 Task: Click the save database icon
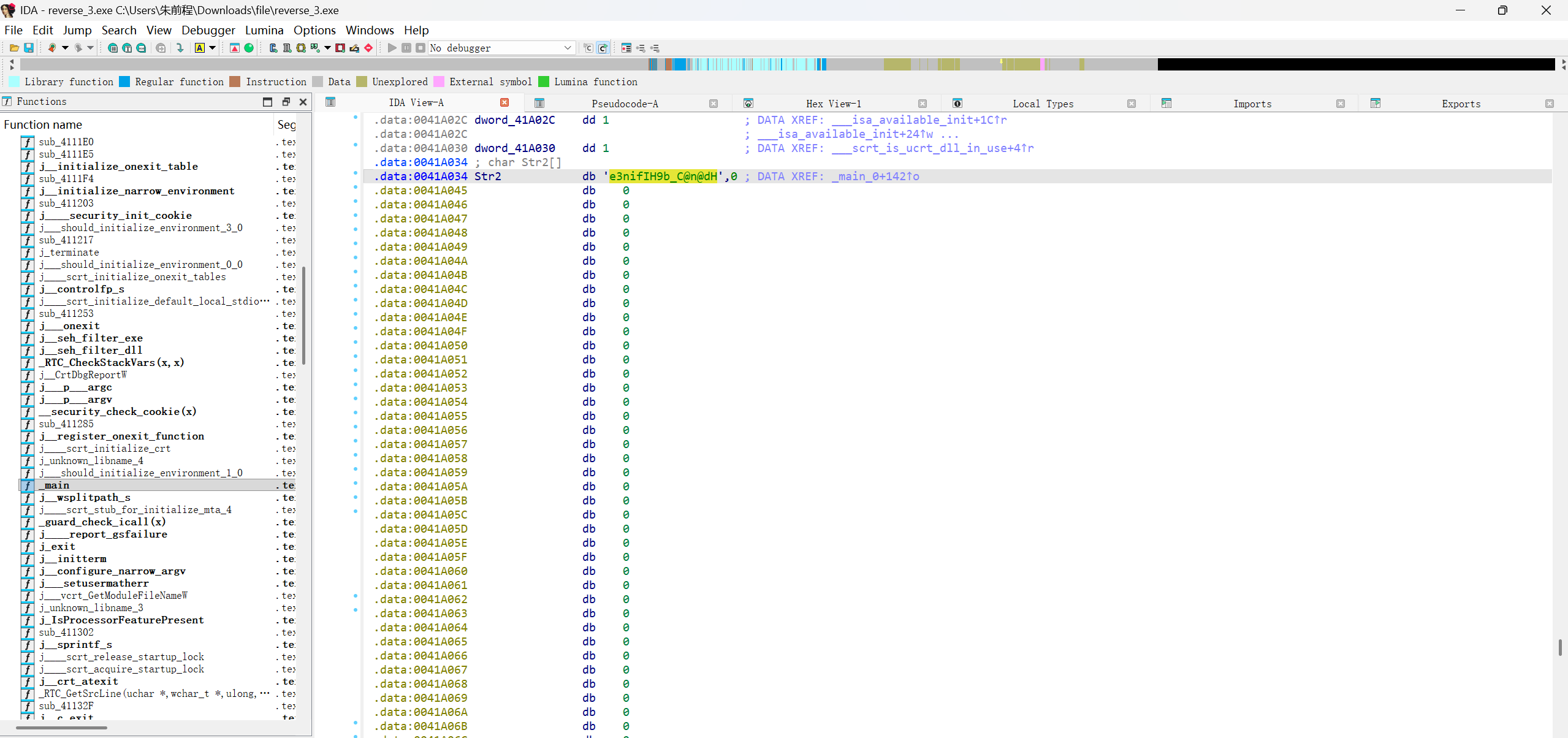coord(28,48)
